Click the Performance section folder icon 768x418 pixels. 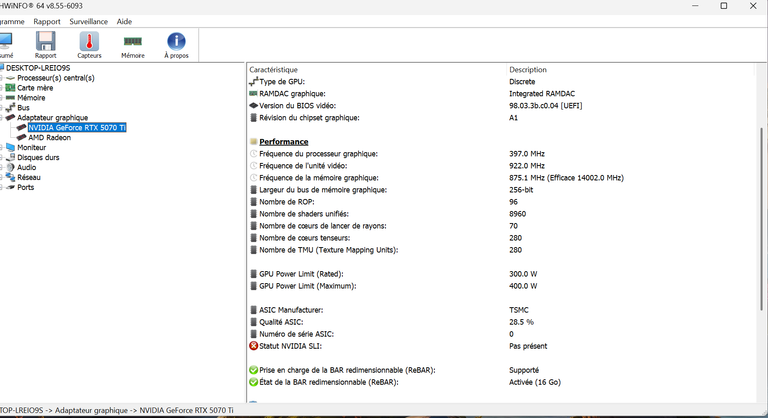tap(253, 142)
